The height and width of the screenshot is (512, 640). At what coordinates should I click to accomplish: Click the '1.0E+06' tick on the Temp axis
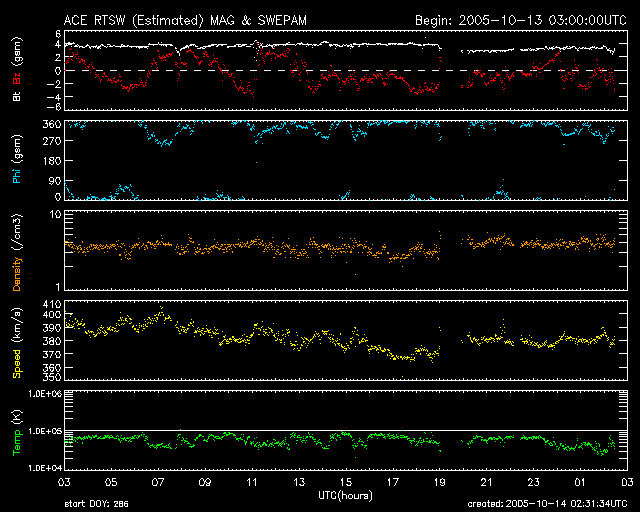(x=45, y=394)
